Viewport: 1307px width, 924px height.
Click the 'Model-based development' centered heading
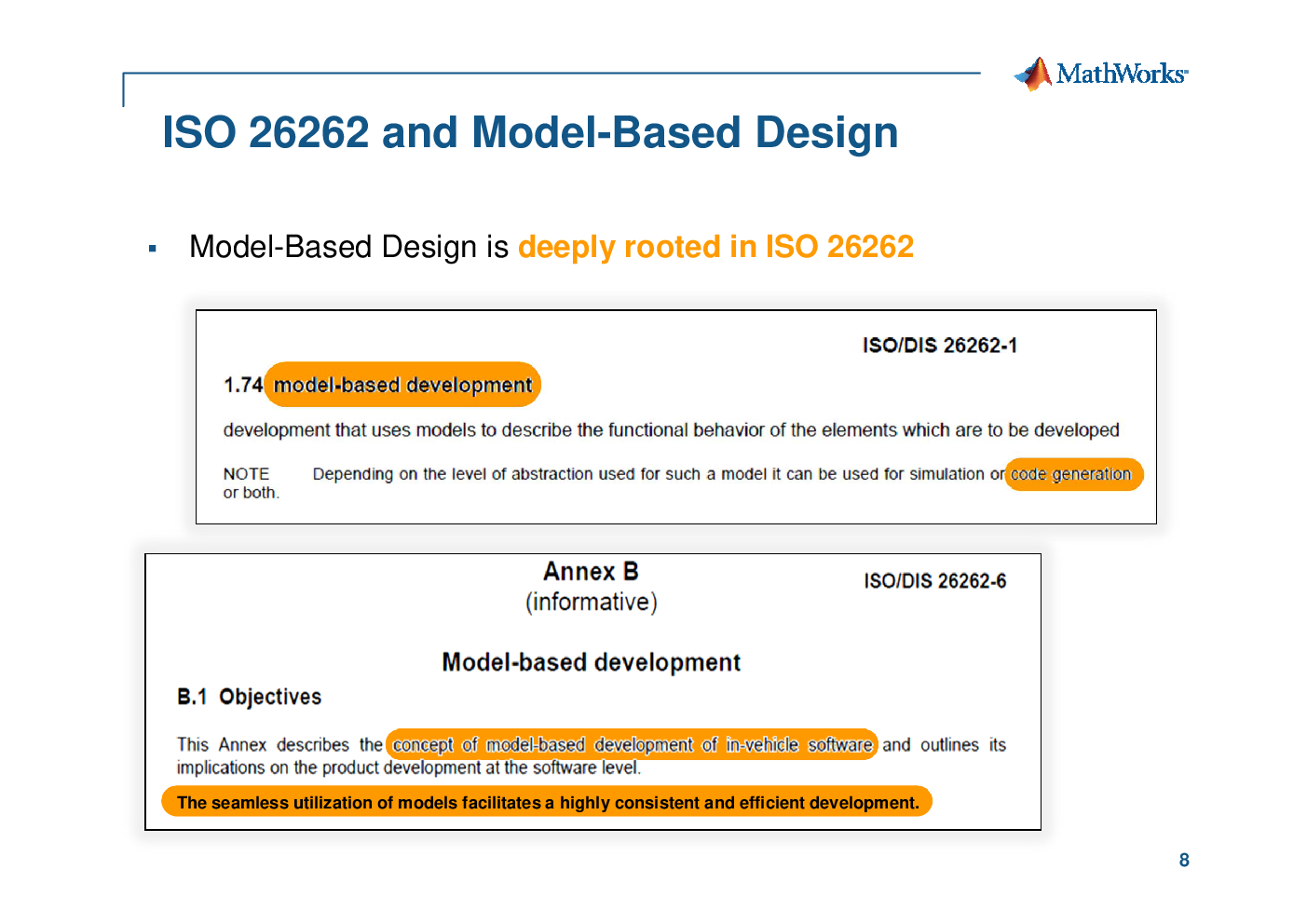tap(591, 662)
